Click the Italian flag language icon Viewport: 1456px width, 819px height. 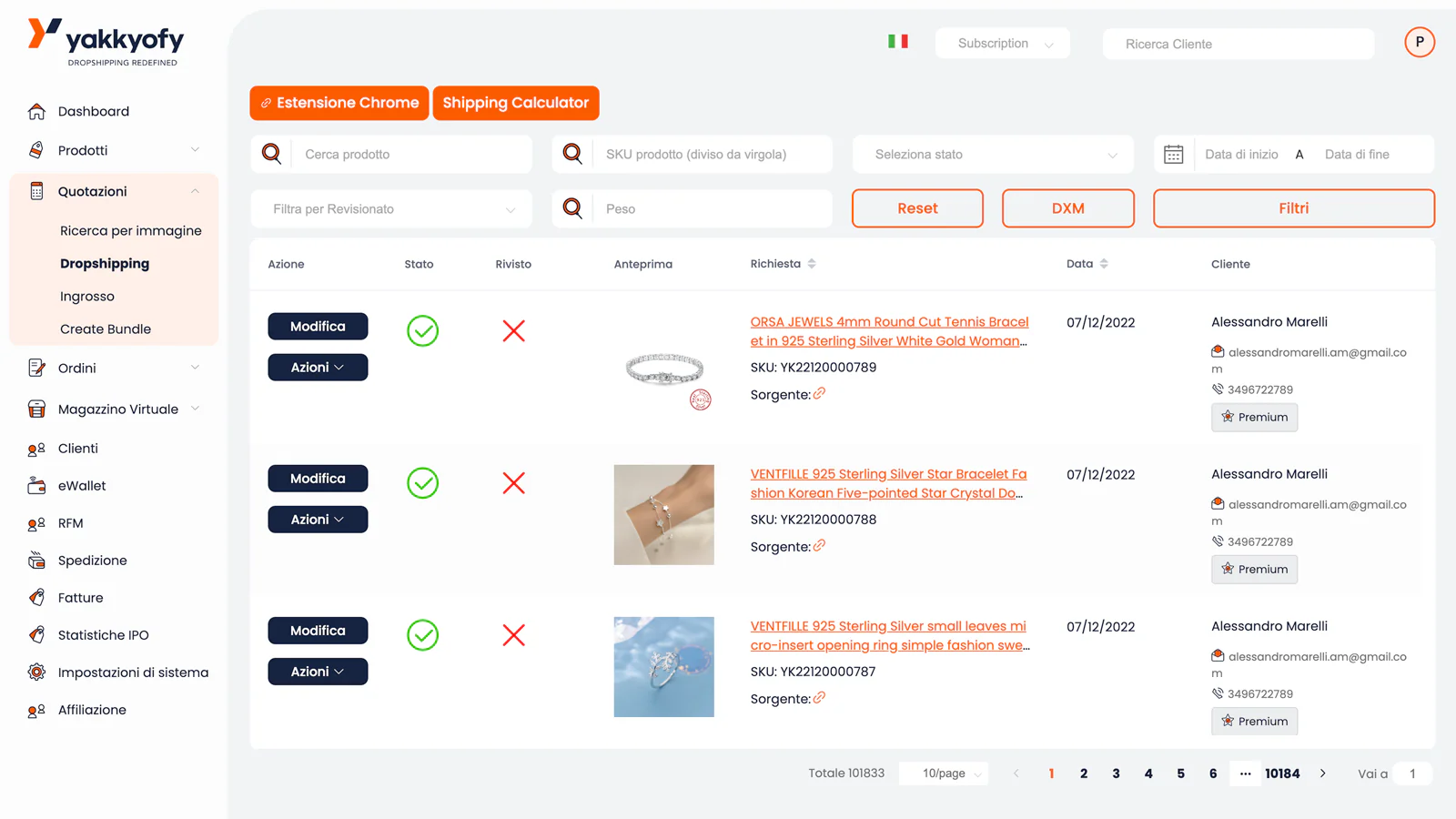click(x=898, y=41)
